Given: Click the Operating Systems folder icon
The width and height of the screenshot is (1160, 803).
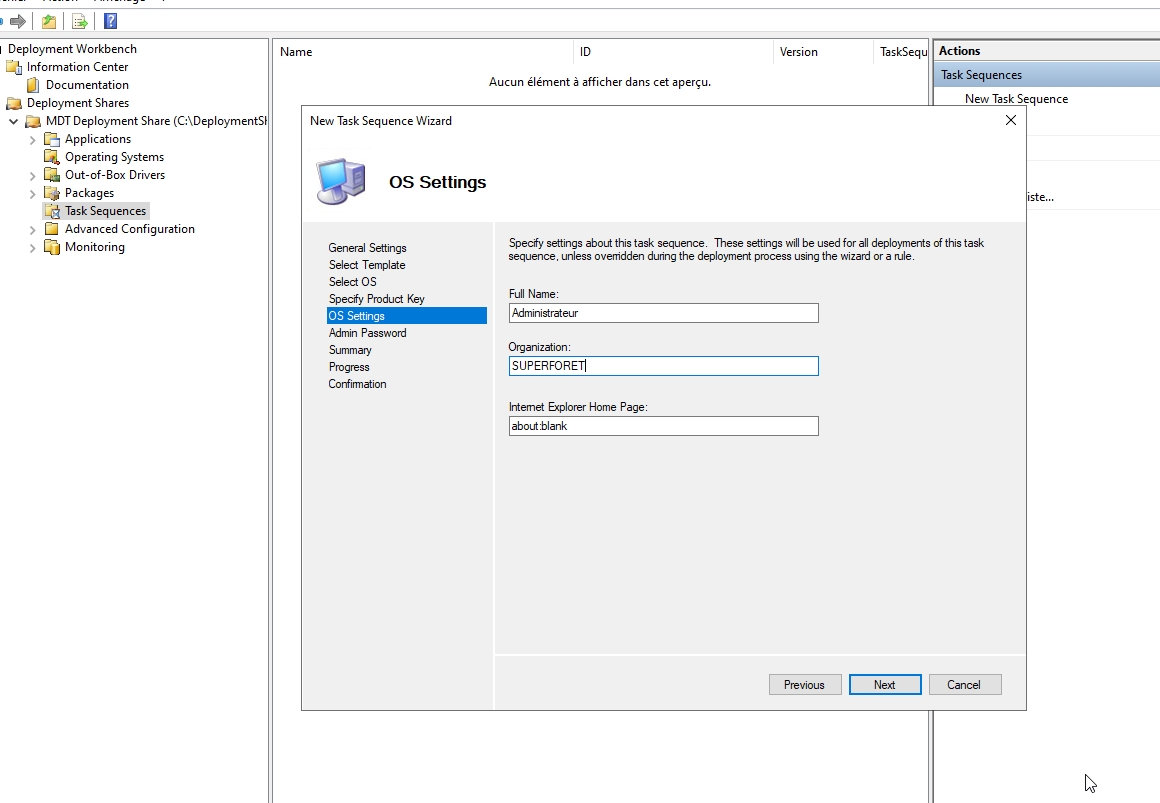Looking at the screenshot, I should 52,157.
